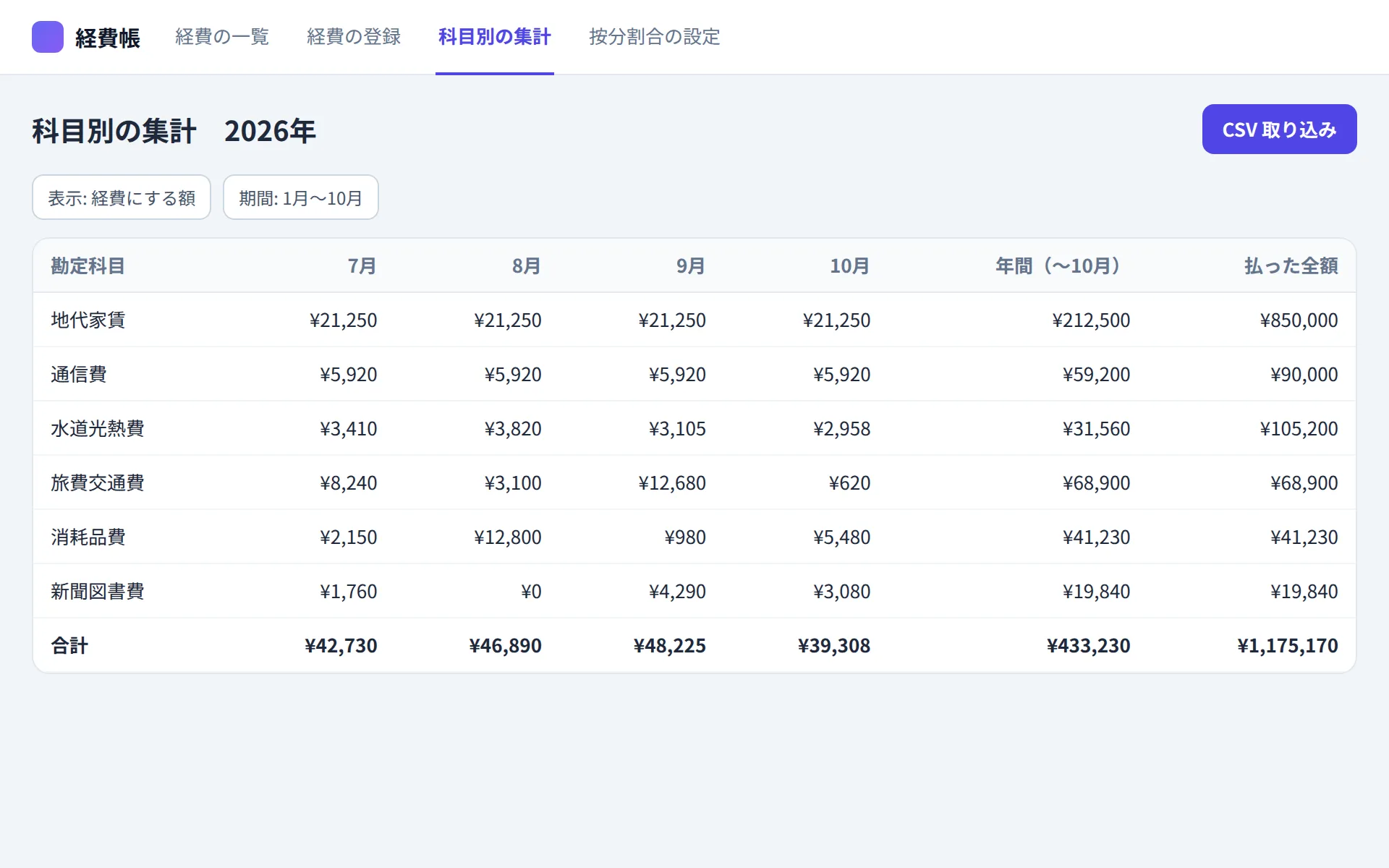Click the ¥59,200 cell in 通信費 row

point(1097,374)
